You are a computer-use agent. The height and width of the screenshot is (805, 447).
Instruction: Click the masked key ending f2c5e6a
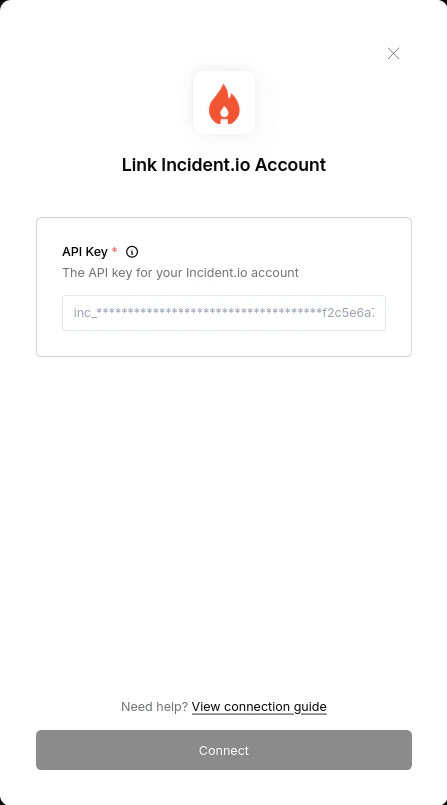224,313
